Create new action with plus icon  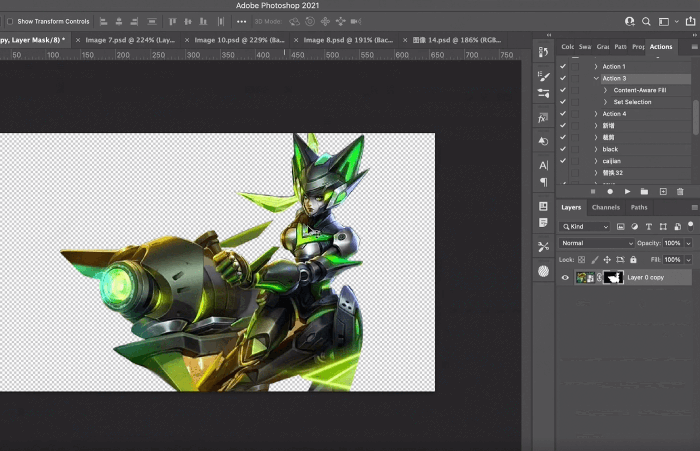coord(663,192)
